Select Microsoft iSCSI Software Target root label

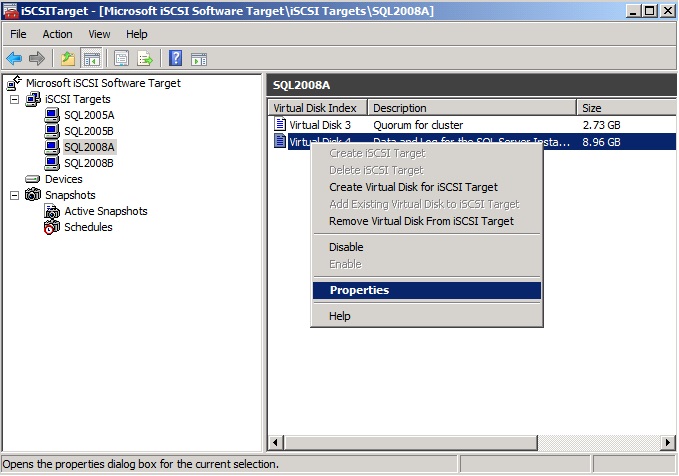pos(103,83)
